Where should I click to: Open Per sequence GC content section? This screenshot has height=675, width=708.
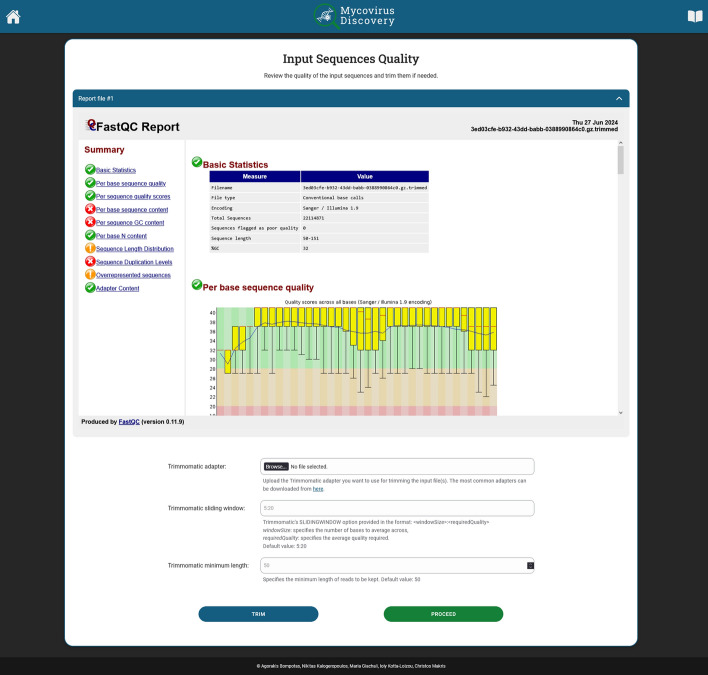click(130, 223)
